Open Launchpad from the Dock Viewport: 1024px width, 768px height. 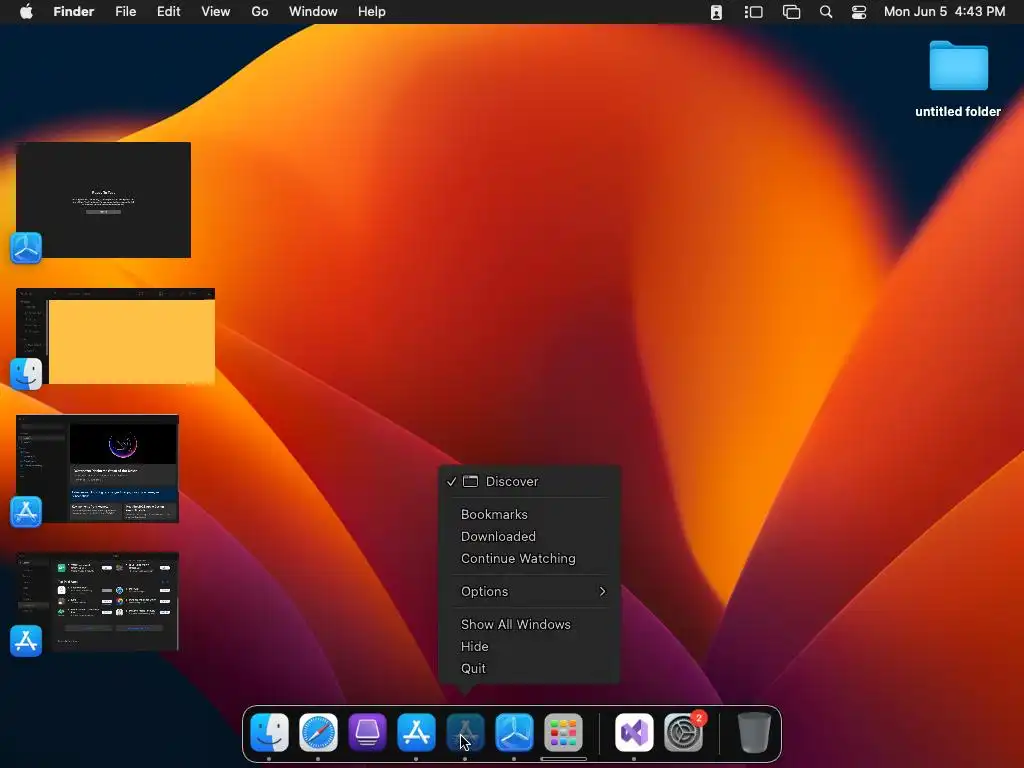pos(563,732)
